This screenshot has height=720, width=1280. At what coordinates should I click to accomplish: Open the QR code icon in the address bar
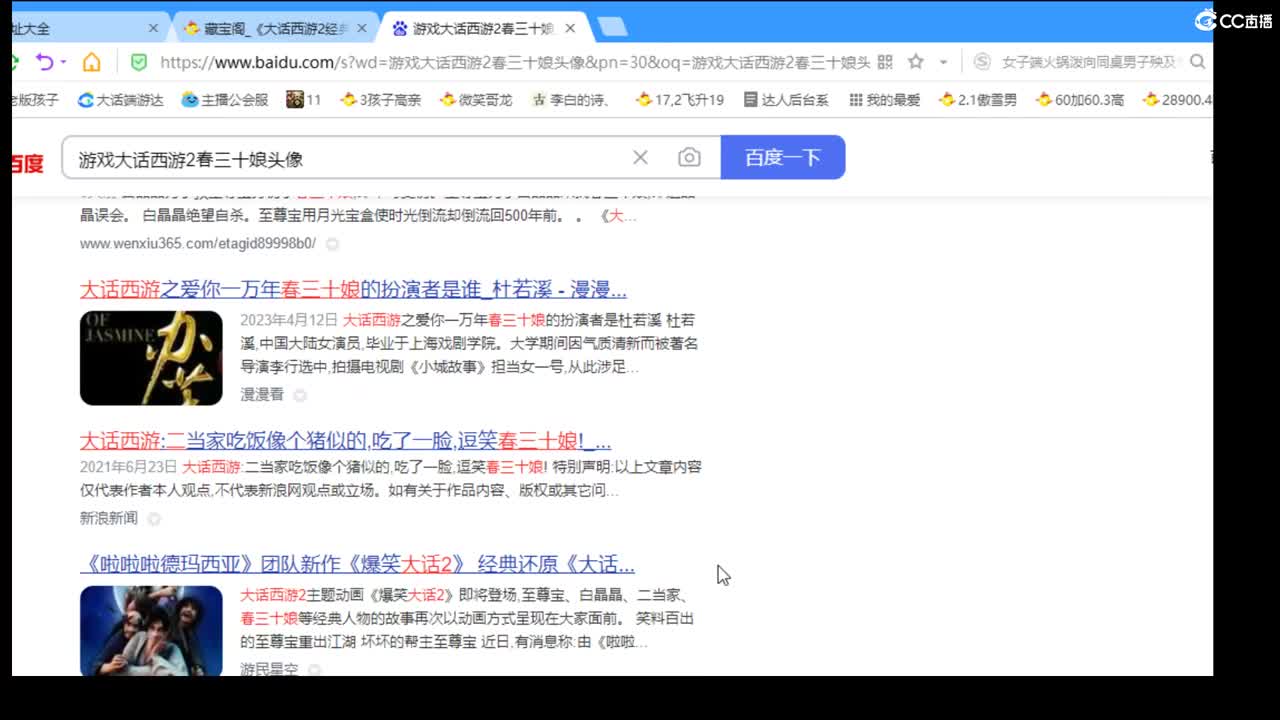point(884,62)
